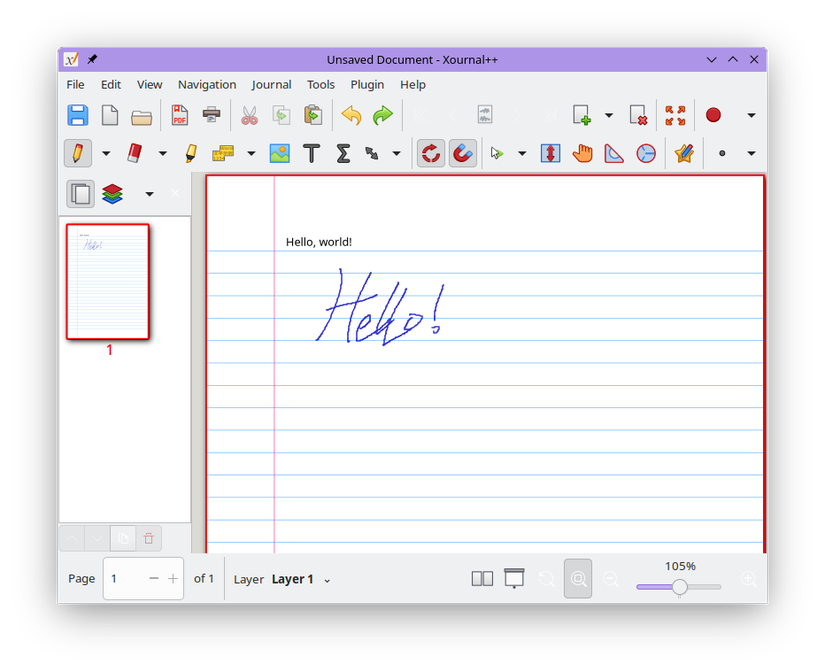Pick the Highlighter tool
Viewport: 825px width, 672px height.
tap(191, 153)
